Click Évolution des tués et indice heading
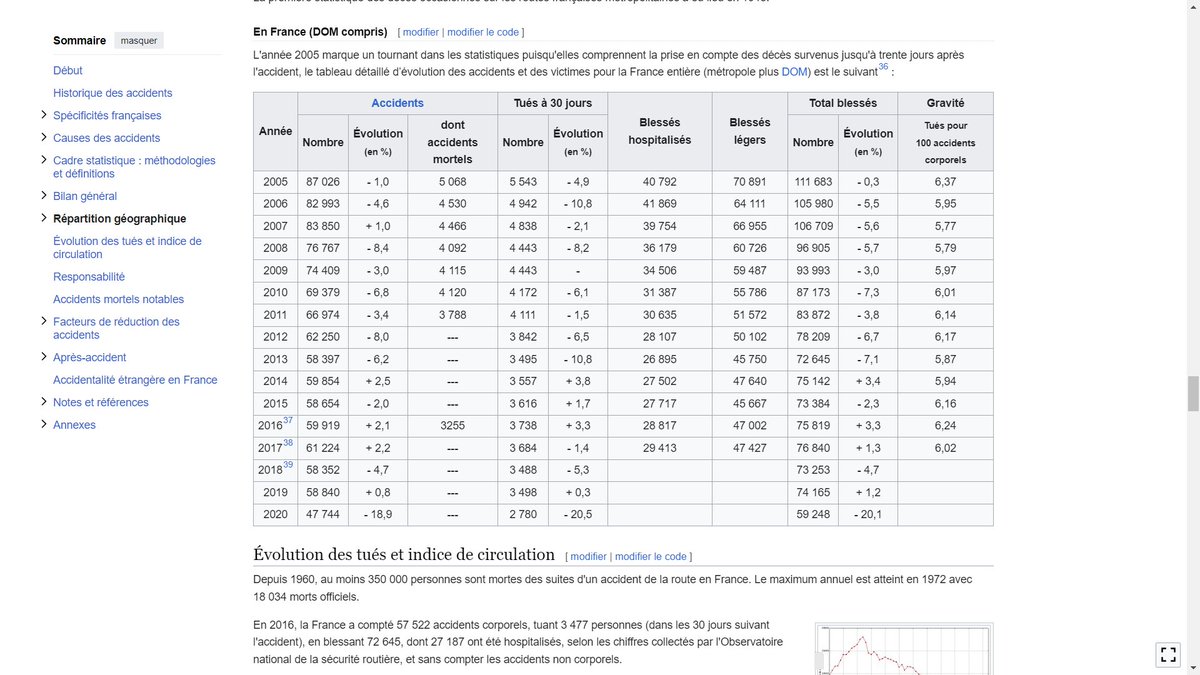 [x=404, y=554]
